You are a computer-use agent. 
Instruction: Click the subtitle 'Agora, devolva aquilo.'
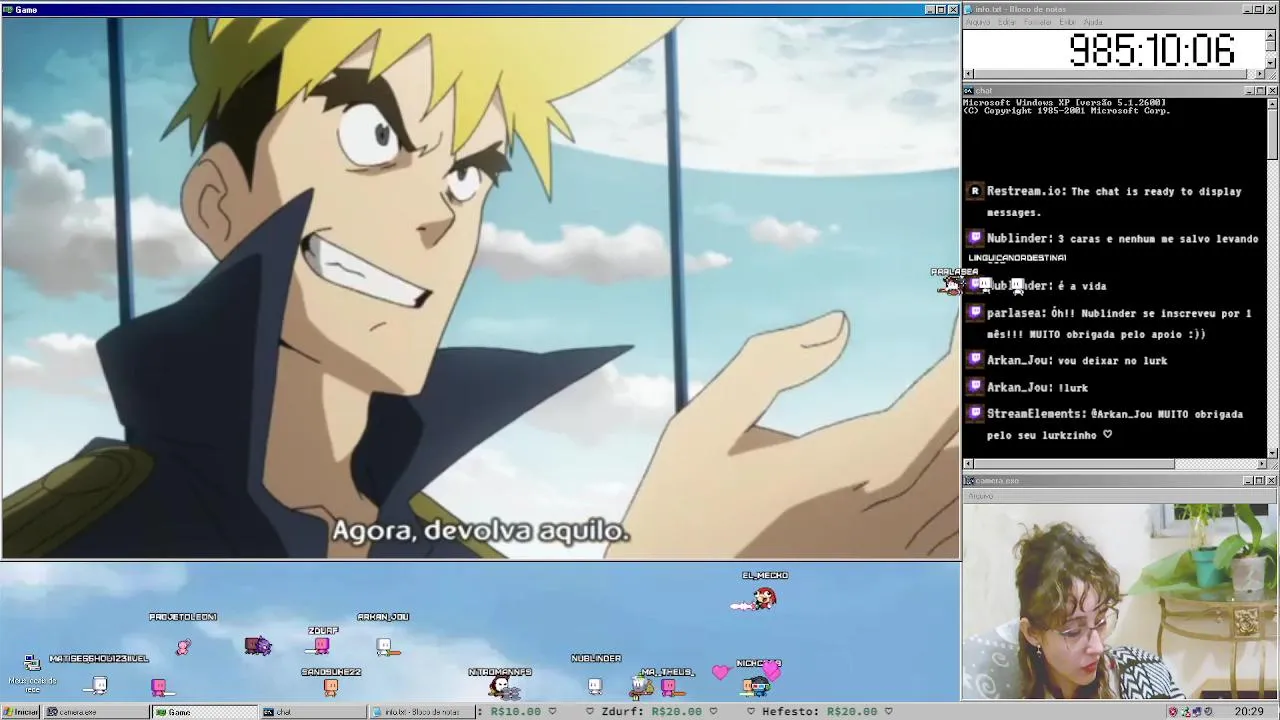coord(481,531)
